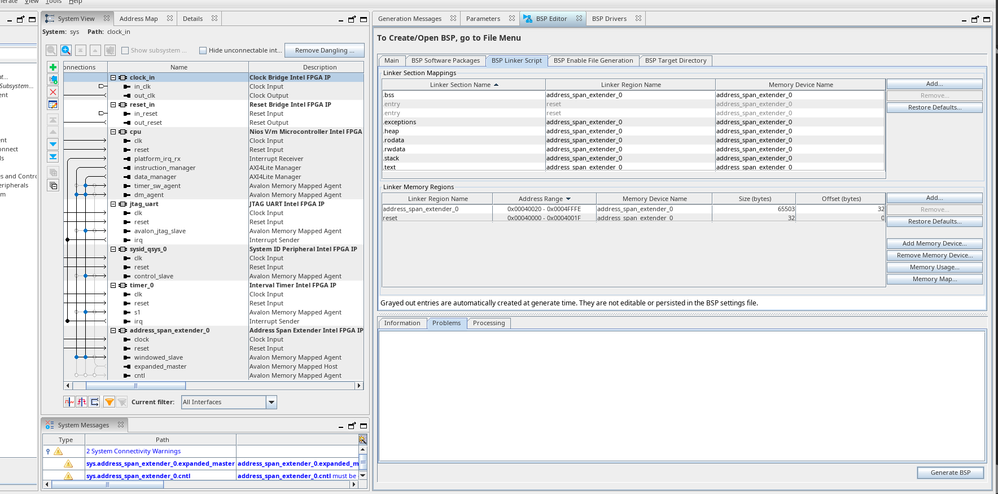This screenshot has height=494, width=998.
Task: Collapse the timer_0 component tree node
Action: 114,285
